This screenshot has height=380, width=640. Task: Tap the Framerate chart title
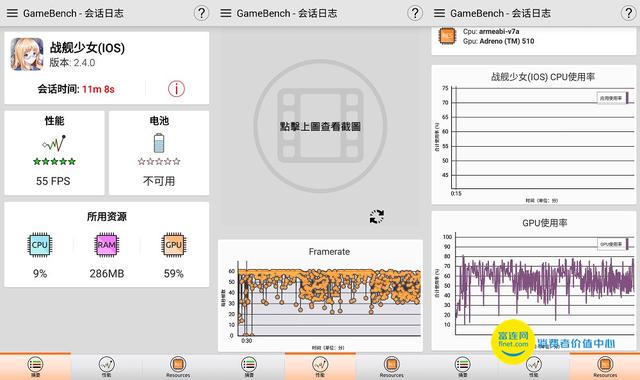click(x=329, y=252)
